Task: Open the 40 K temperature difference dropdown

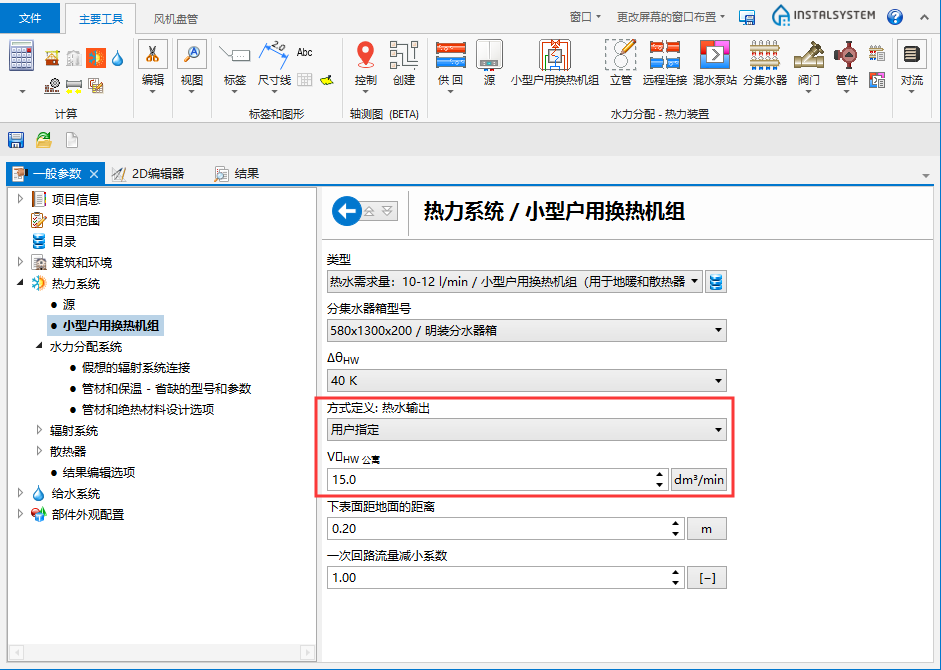Action: [x=526, y=381]
